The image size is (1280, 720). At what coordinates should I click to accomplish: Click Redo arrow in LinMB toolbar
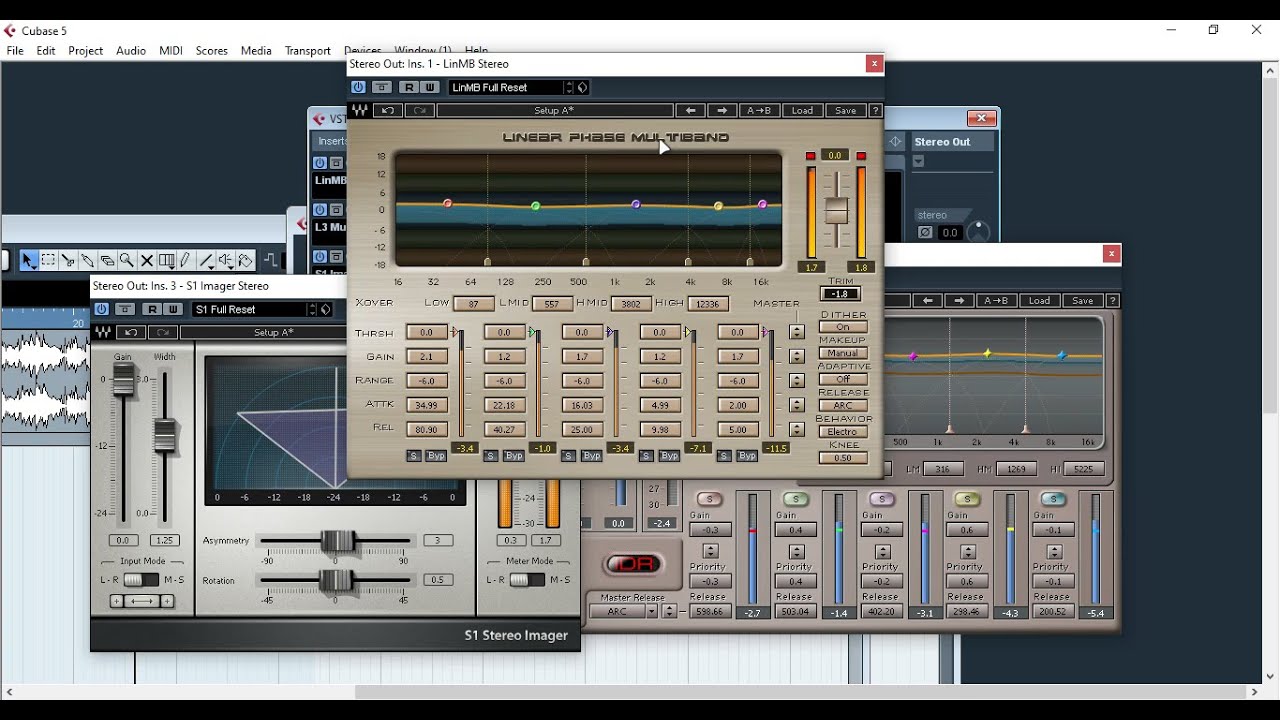tap(420, 111)
